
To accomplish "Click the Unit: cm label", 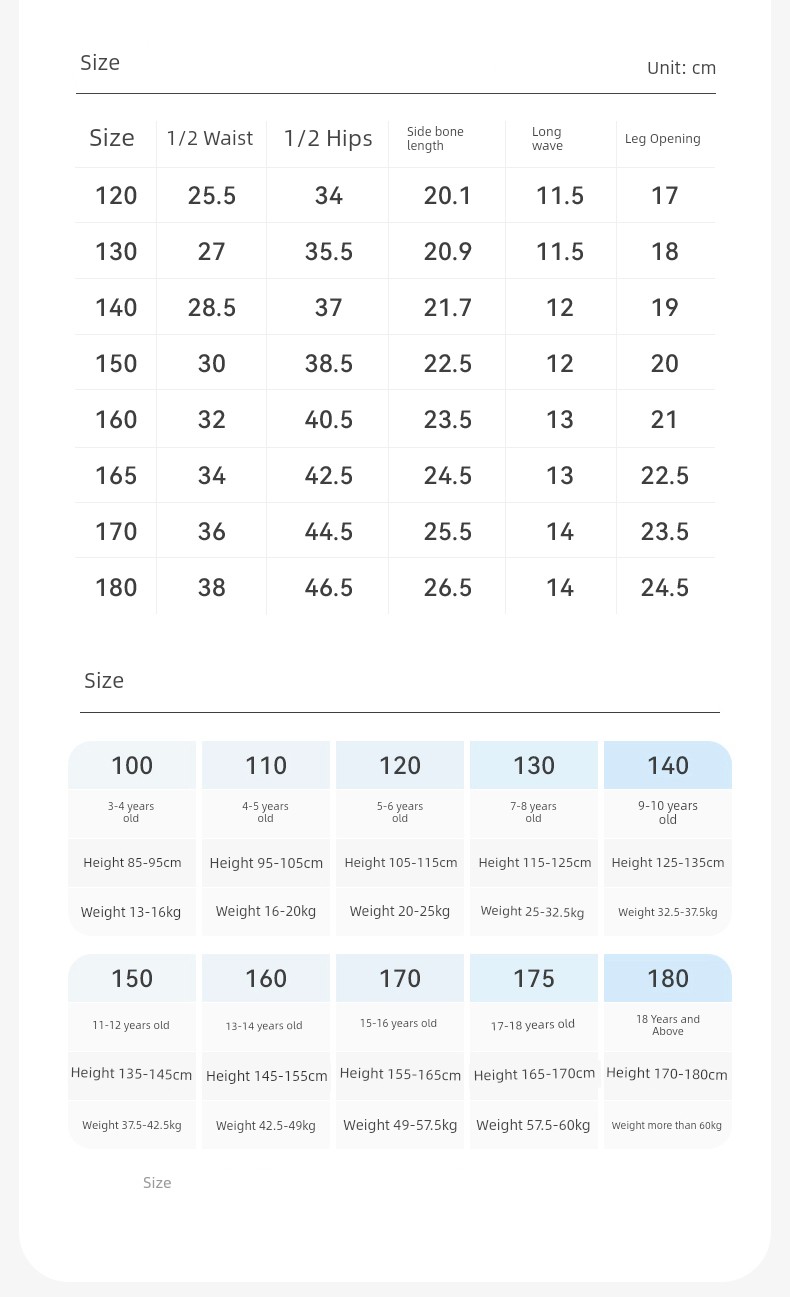I will pyautogui.click(x=681, y=68).
